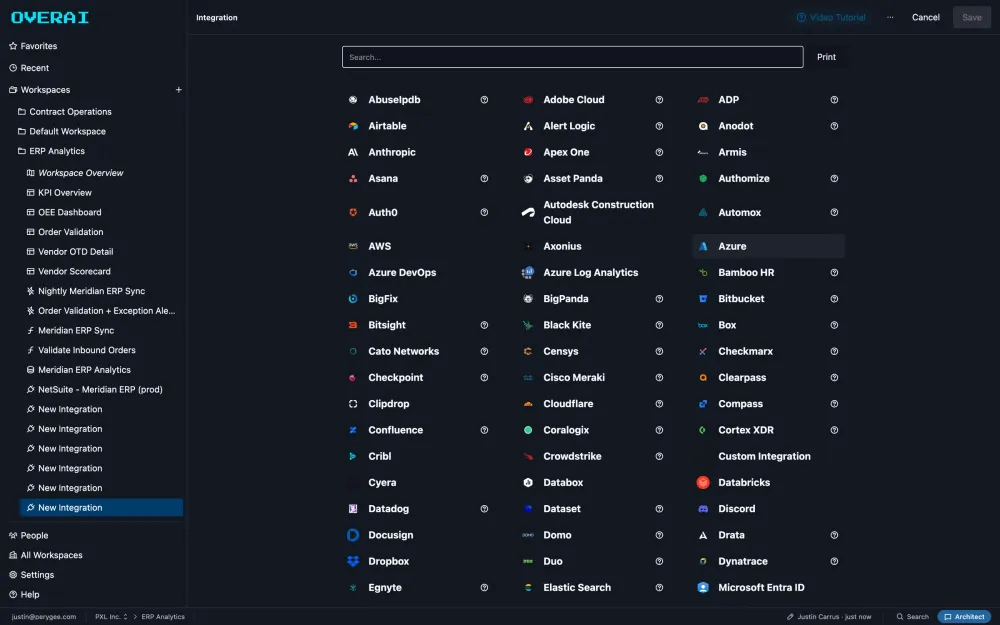
Task: Click the Discord logo icon
Action: point(703,509)
